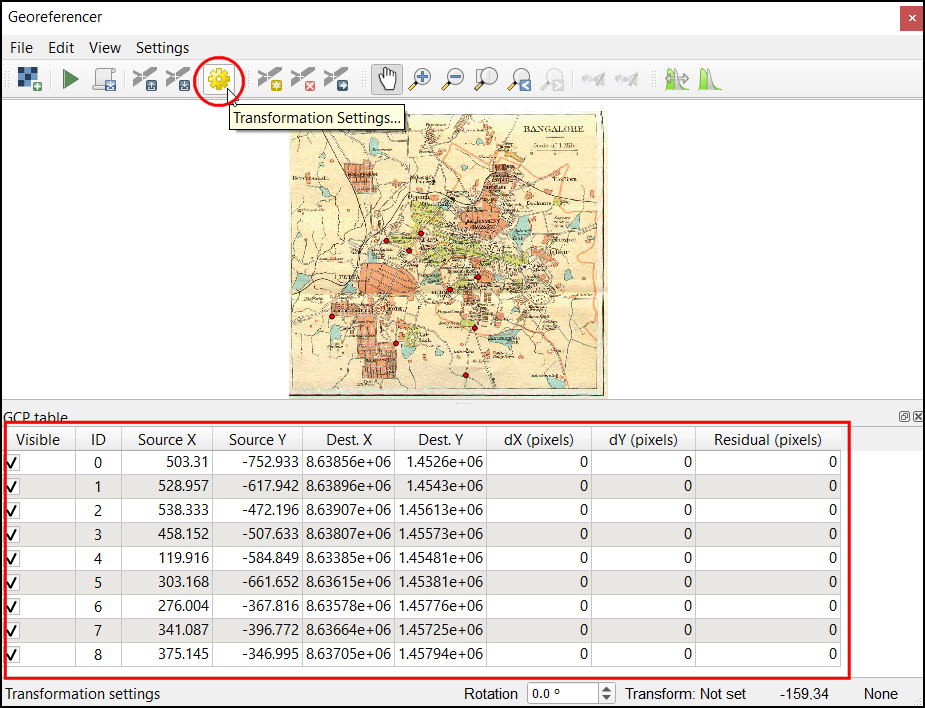Toggle Visible checkbox for GCP ID 5
Screen dimensions: 925x708
point(12,582)
